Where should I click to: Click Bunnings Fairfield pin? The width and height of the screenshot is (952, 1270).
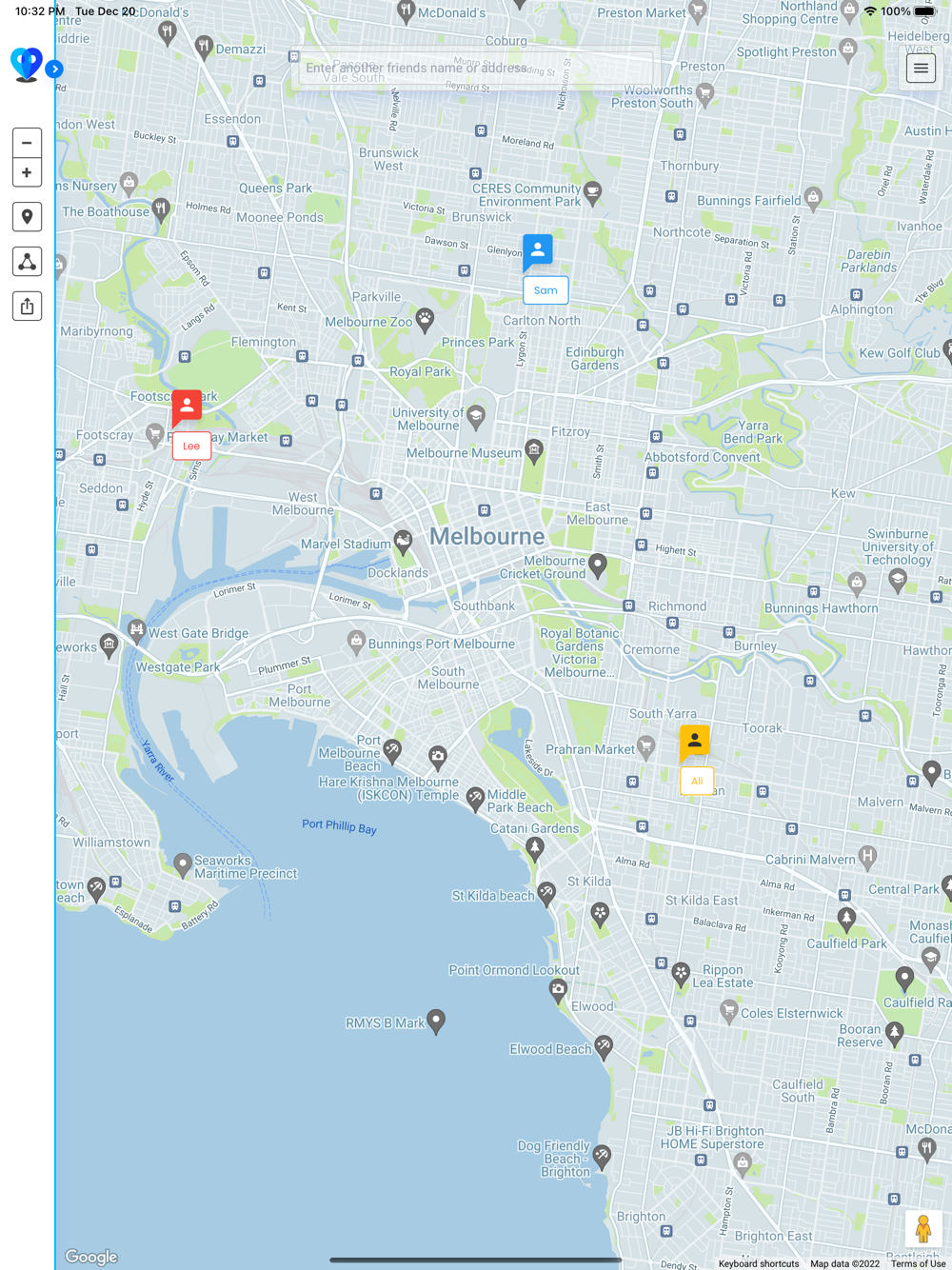click(813, 198)
